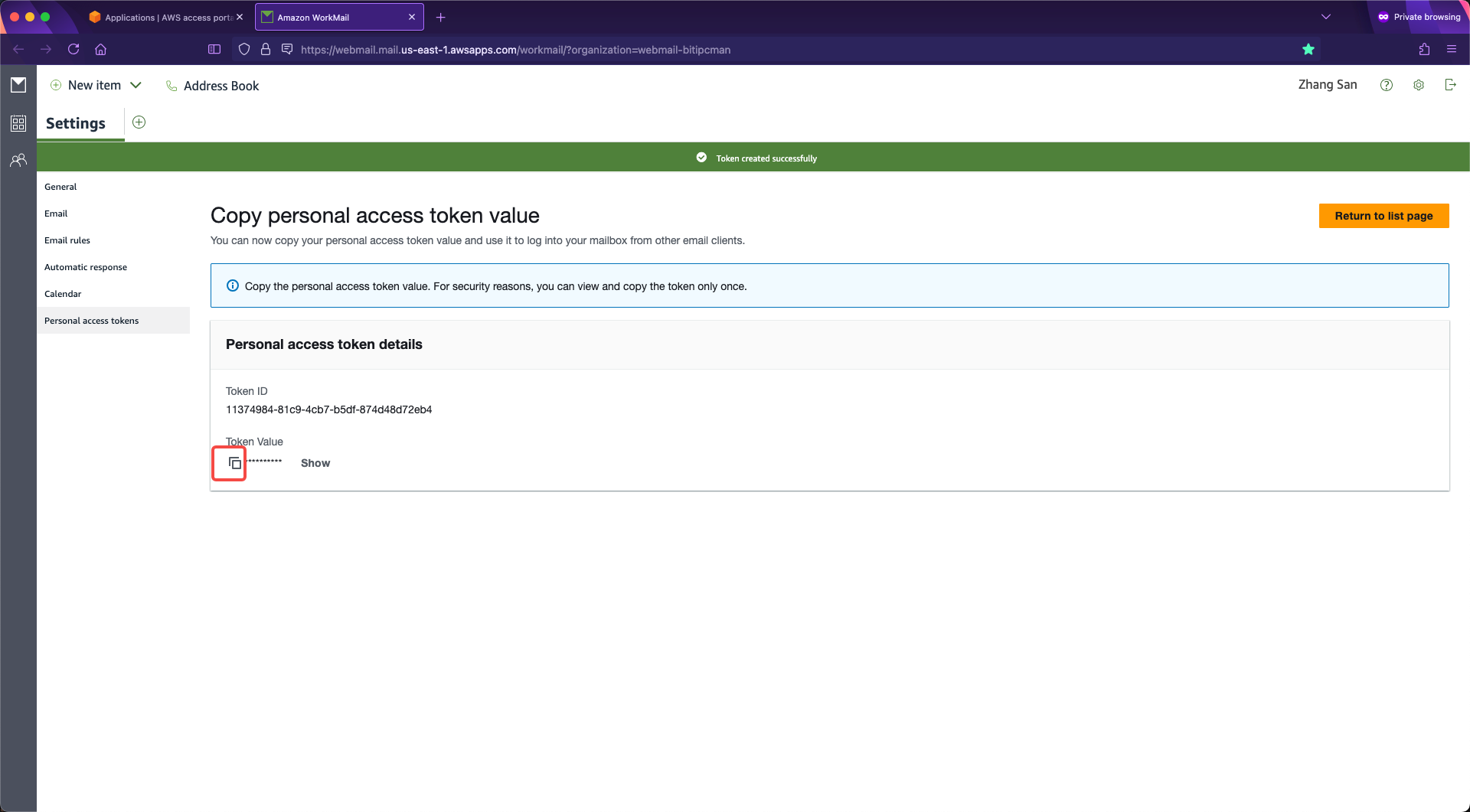Viewport: 1470px width, 812px height.
Task: Click the site padlock icon
Action: tap(266, 49)
